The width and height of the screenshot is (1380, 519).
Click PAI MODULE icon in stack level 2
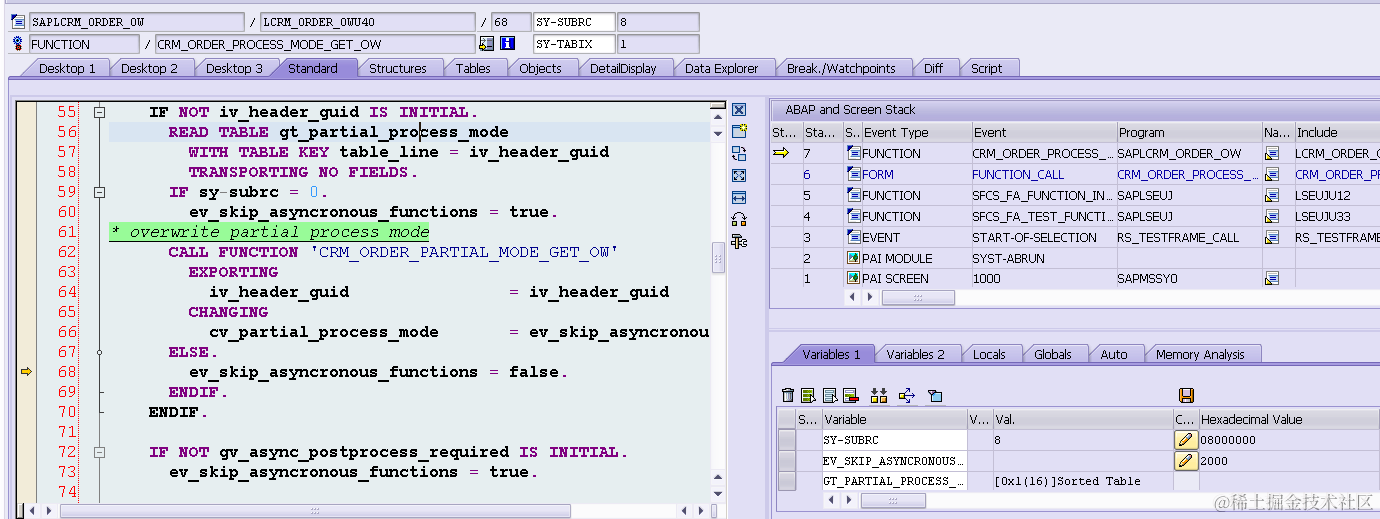click(853, 258)
